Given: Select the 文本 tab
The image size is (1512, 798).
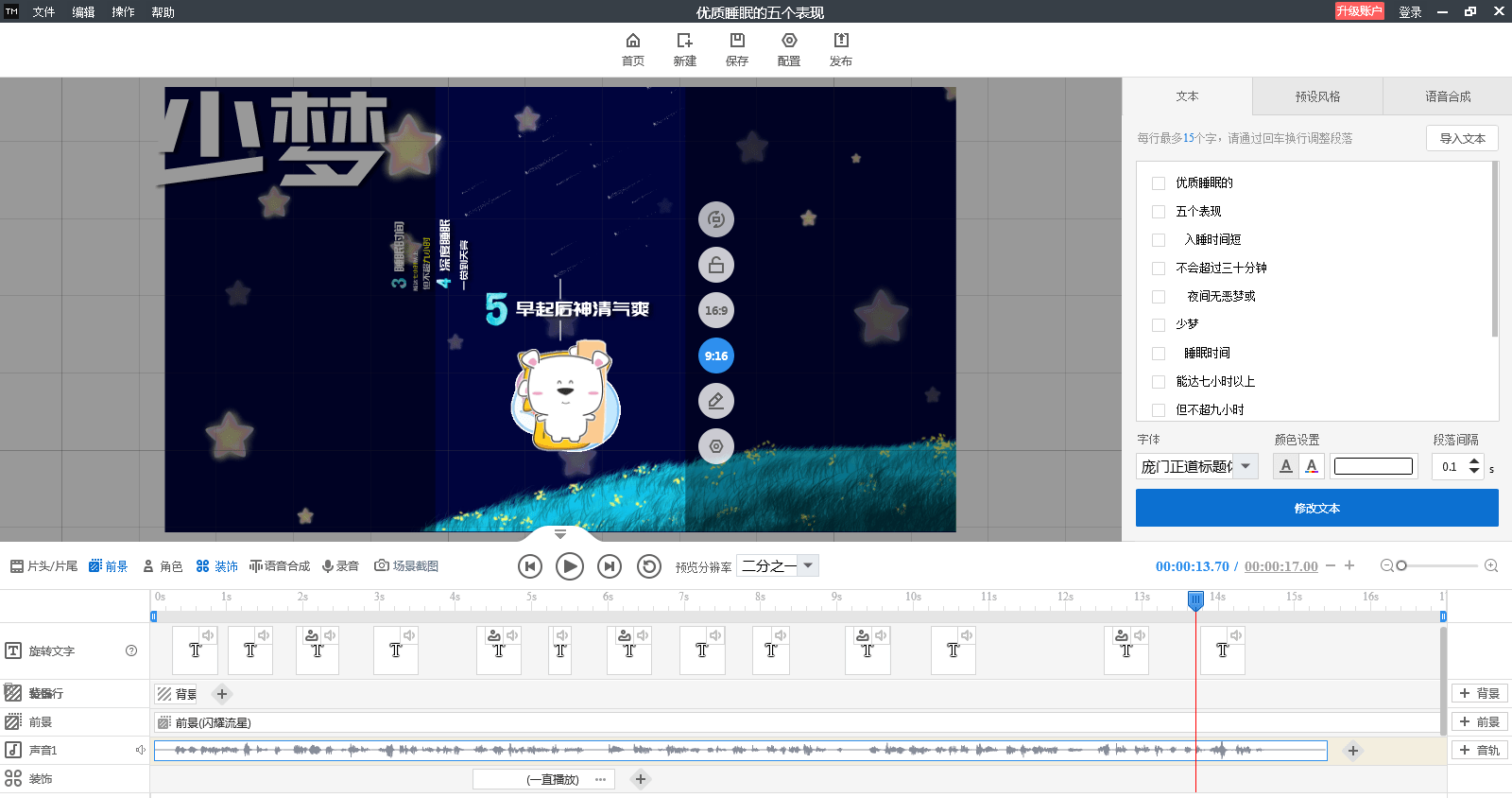Looking at the screenshot, I should pos(1187,96).
